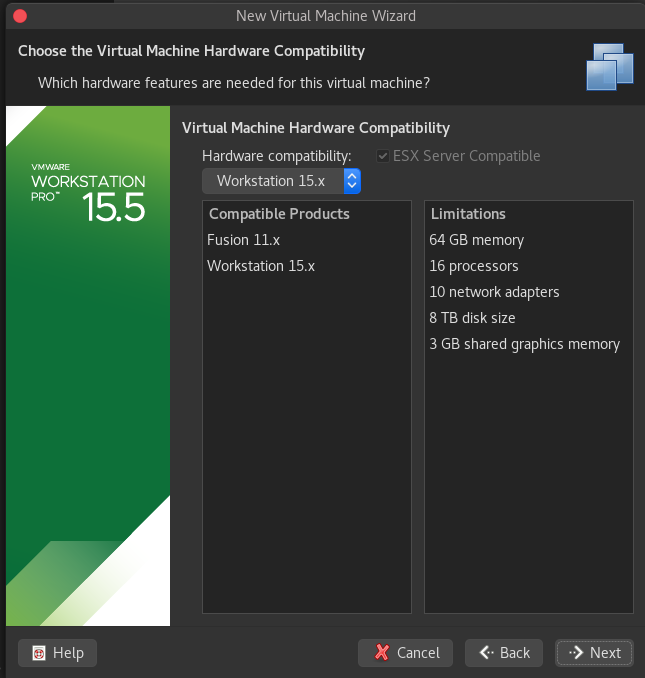
Task: Click the Hardware compatibility label
Action: [277, 156]
